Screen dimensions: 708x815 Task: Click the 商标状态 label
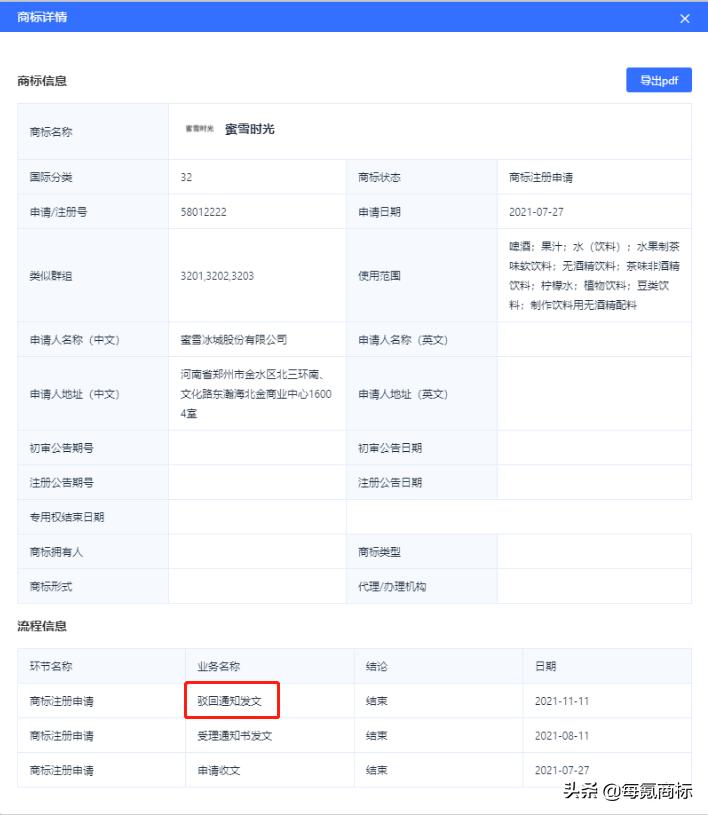coord(379,177)
